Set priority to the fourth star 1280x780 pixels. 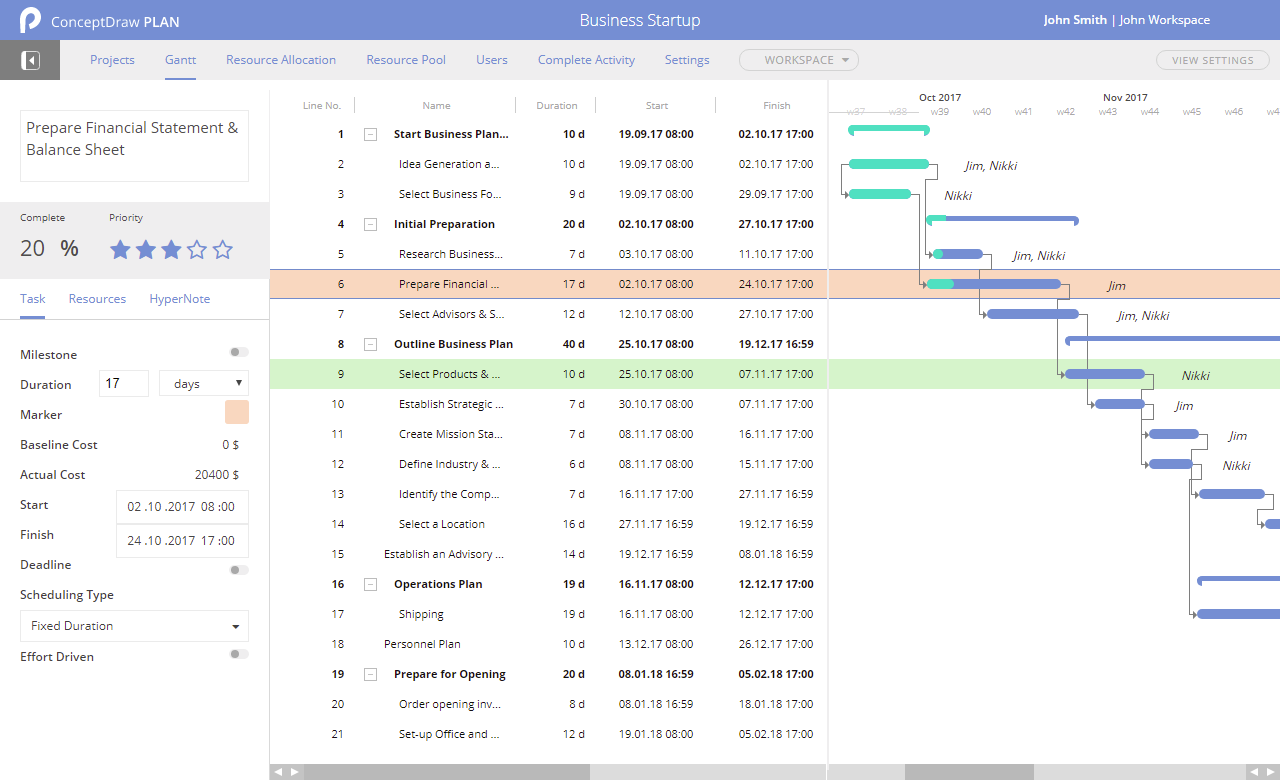point(197,250)
